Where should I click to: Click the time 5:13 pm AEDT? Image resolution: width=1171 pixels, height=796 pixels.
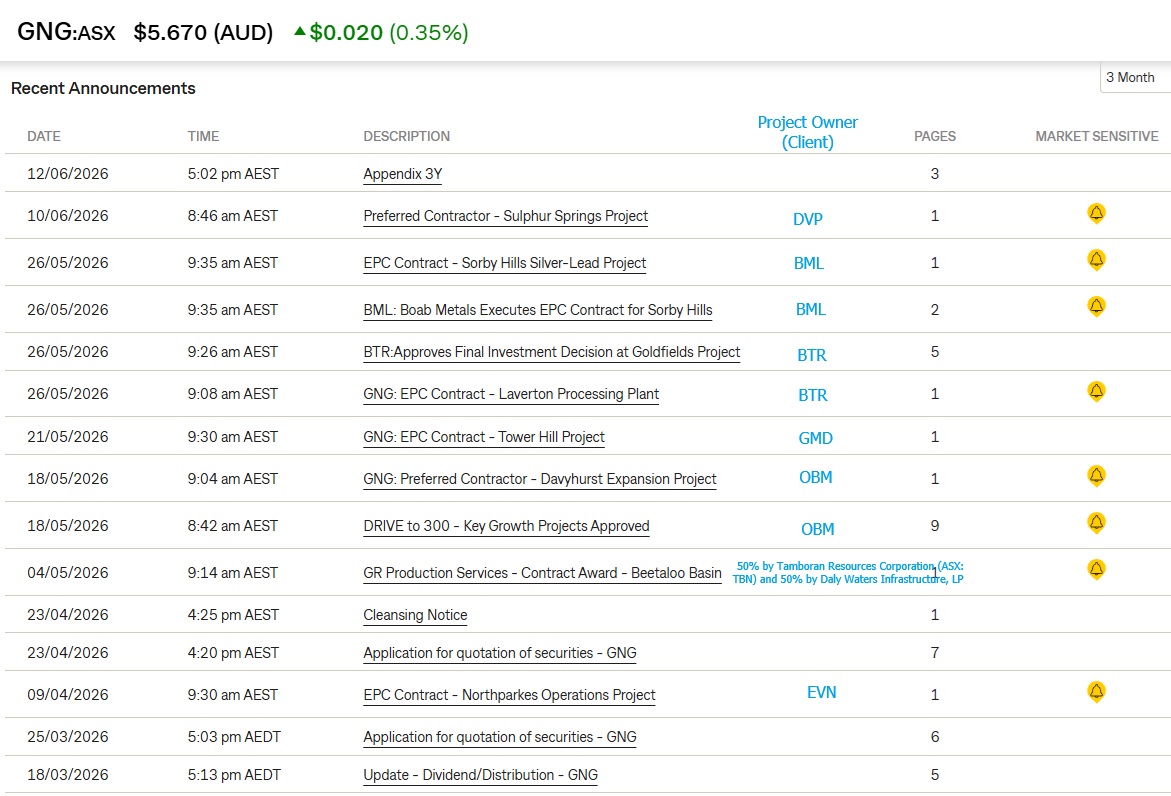[234, 775]
